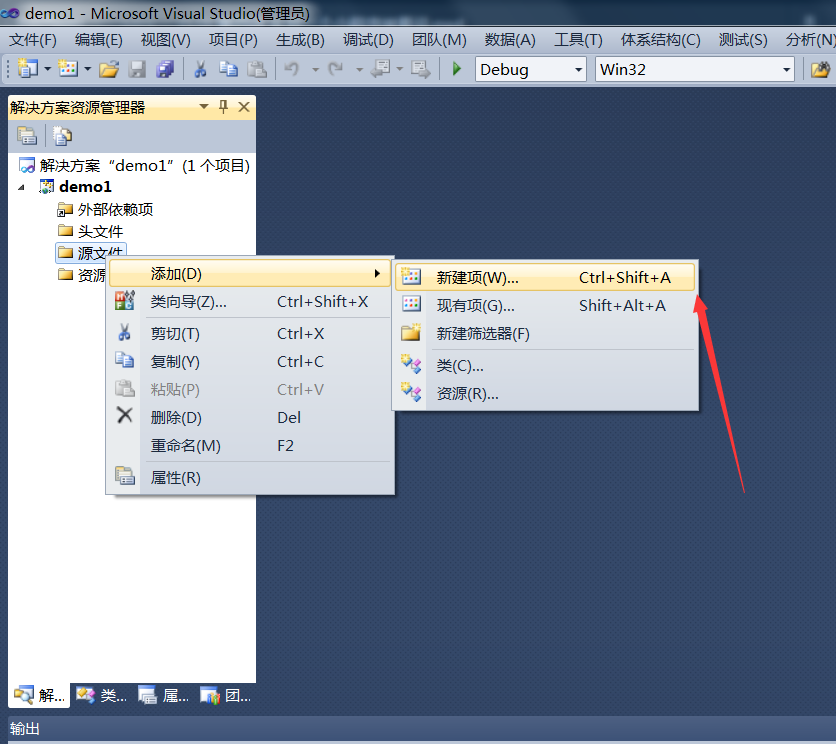836x744 pixels.
Task: Choose 剪切(T) in the context menu
Action: pyautogui.click(x=250, y=334)
